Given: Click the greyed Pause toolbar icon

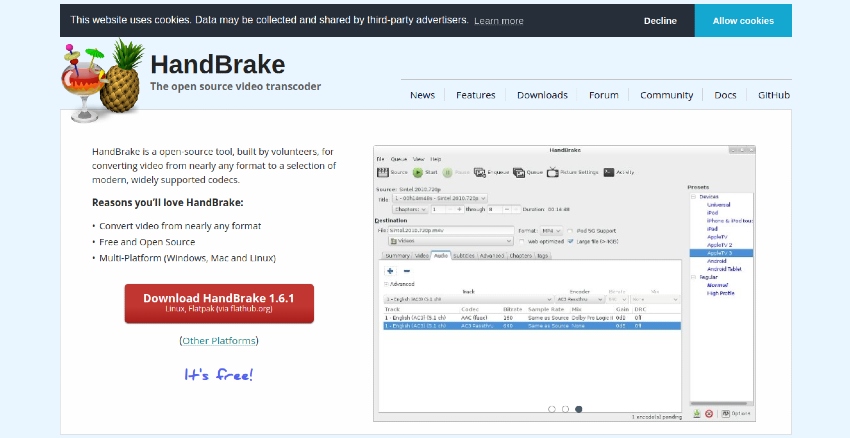Looking at the screenshot, I should click(447, 172).
